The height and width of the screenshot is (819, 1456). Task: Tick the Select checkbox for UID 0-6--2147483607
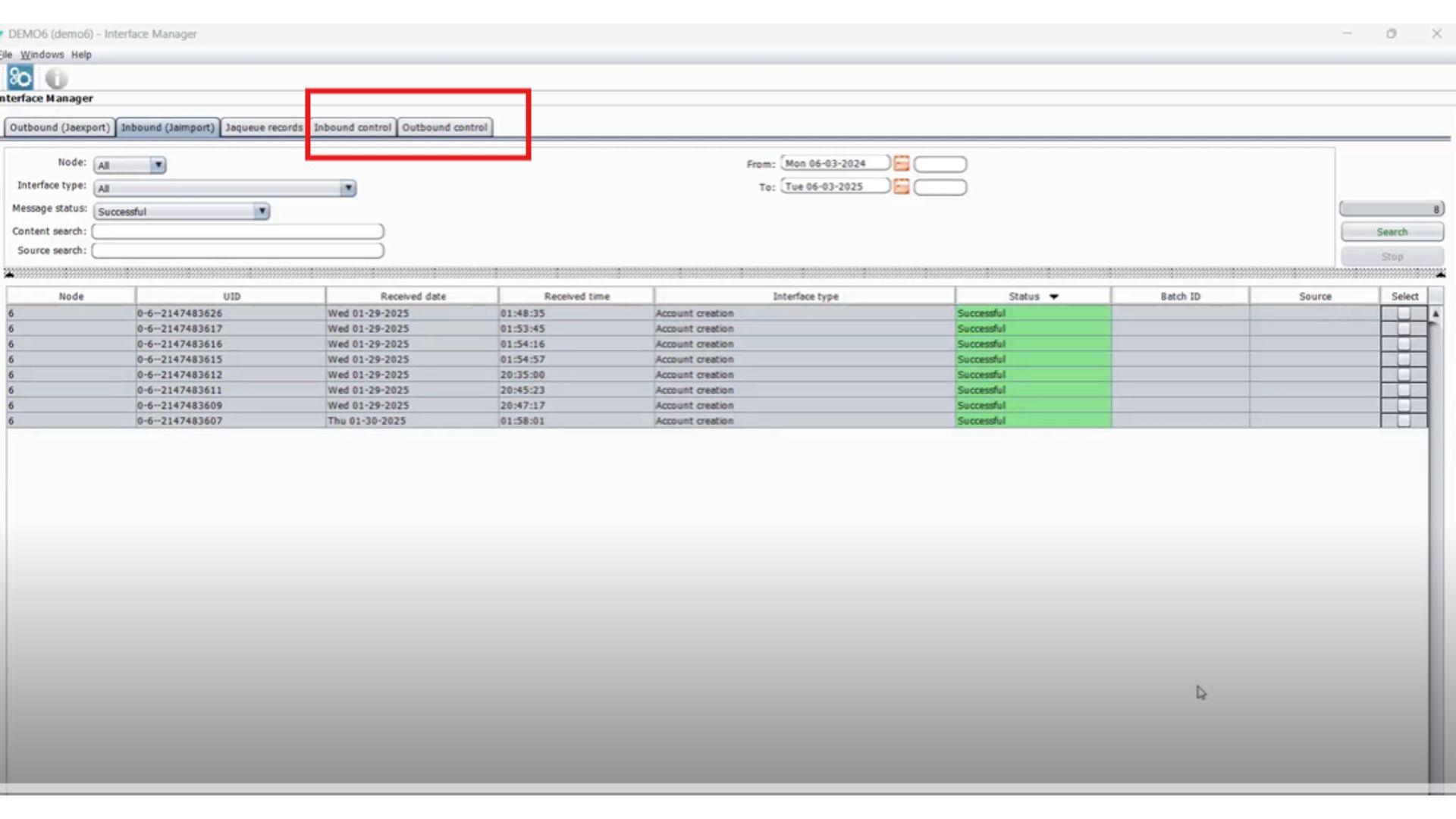[x=1404, y=421]
